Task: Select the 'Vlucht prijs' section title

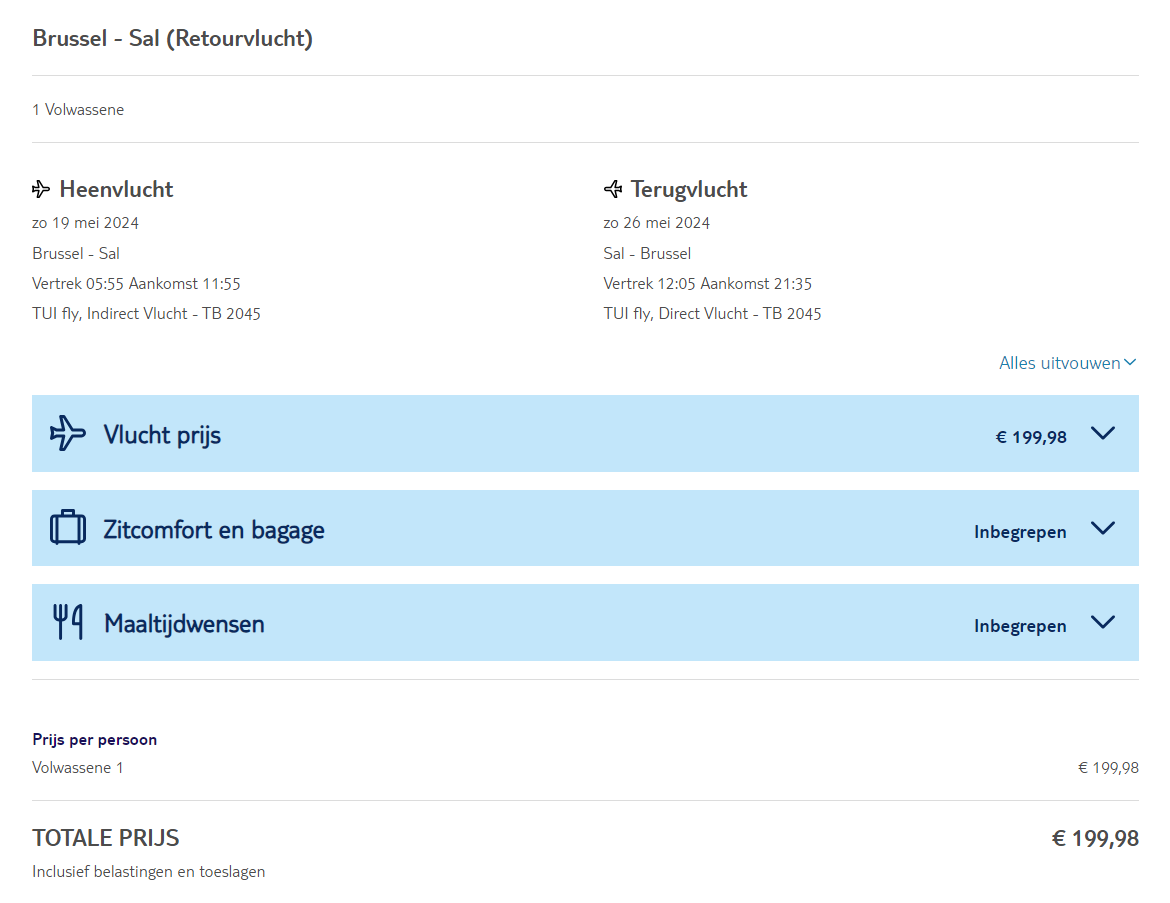Action: point(162,435)
